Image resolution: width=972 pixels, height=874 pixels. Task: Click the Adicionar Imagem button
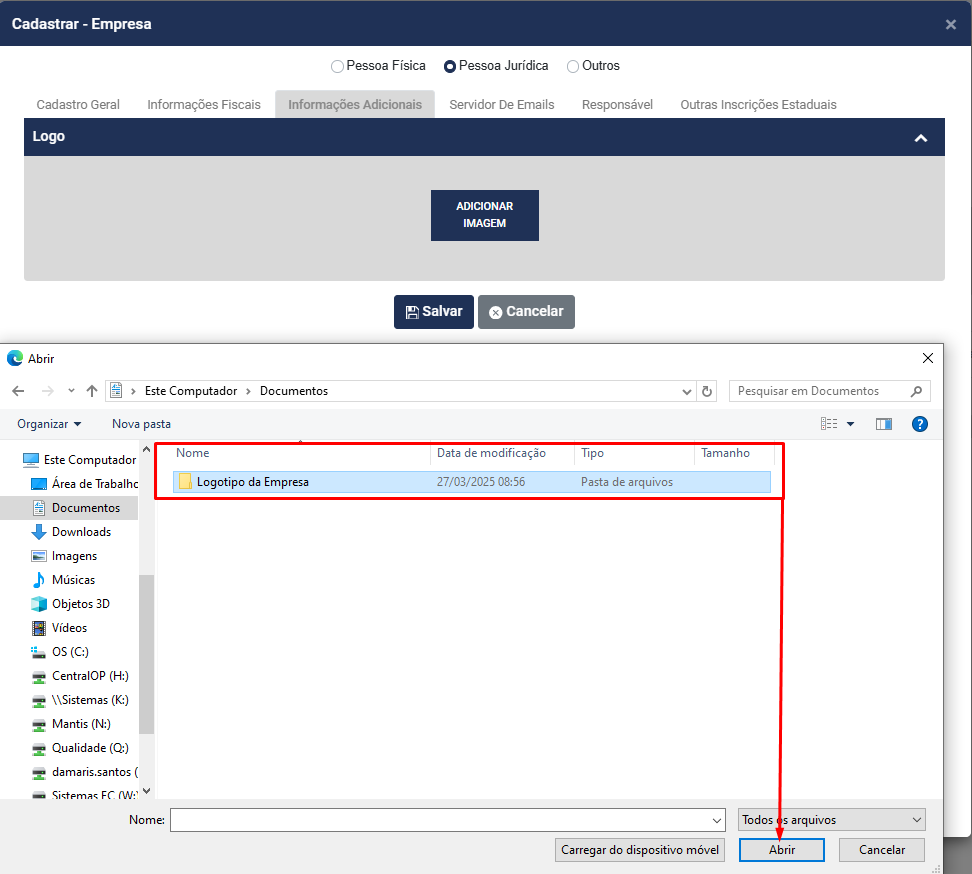click(485, 215)
